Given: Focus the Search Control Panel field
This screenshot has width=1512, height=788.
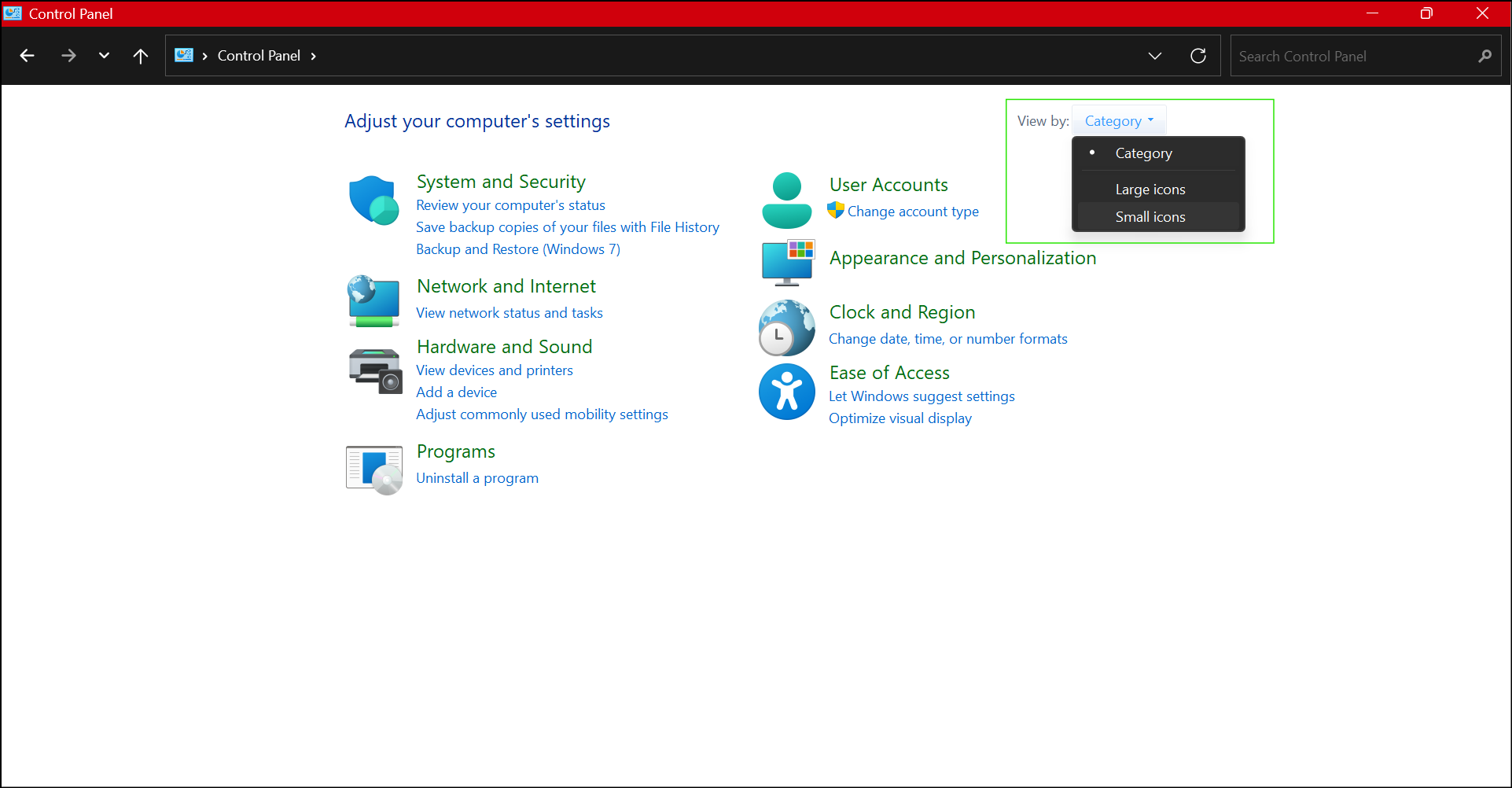Looking at the screenshot, I should tap(1366, 56).
